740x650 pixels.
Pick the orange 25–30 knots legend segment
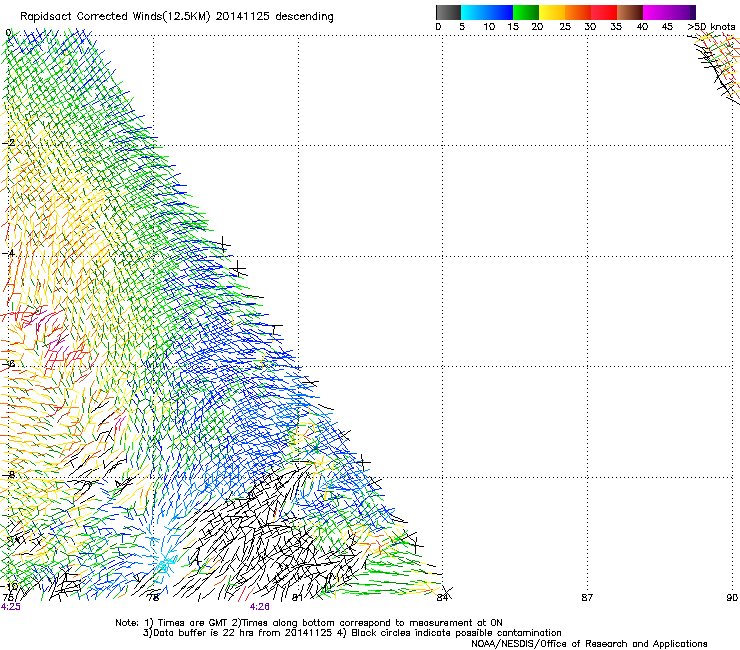pos(578,12)
